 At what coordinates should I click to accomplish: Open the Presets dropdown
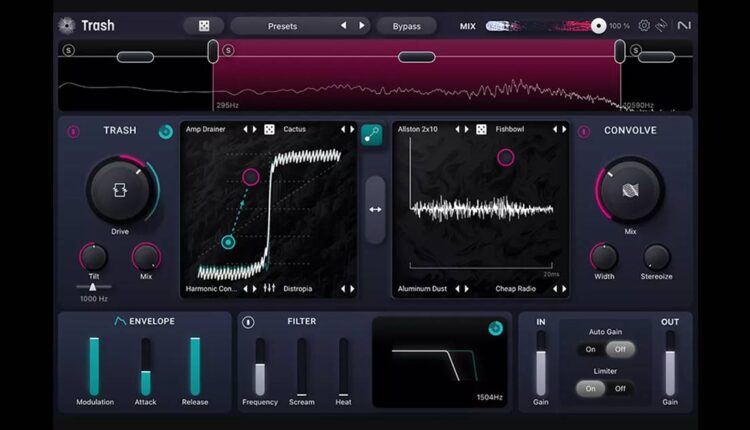283,25
